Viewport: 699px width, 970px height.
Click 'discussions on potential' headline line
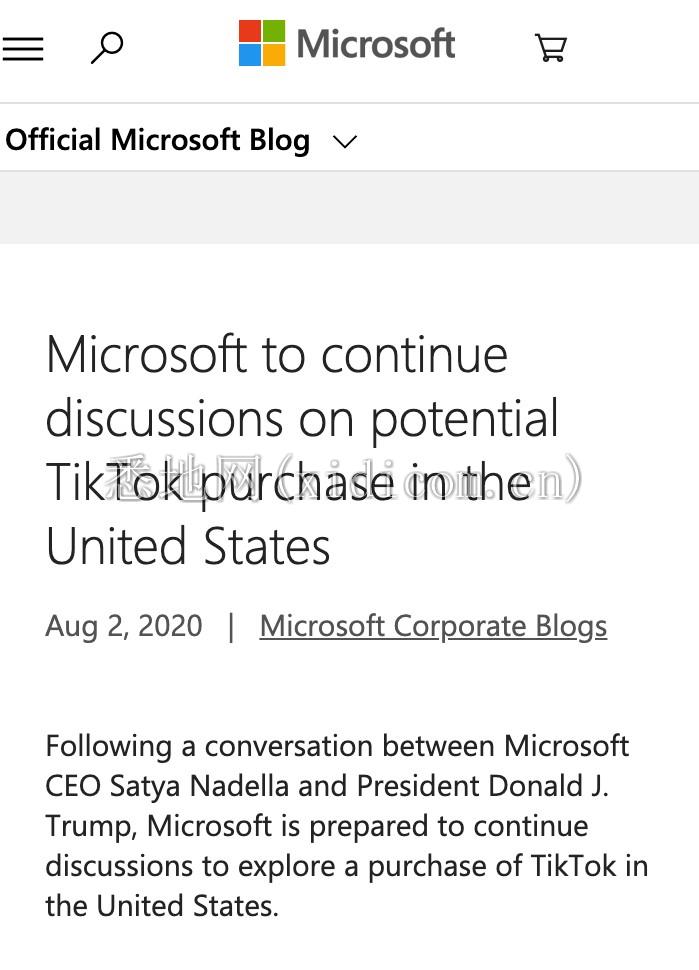click(x=302, y=419)
